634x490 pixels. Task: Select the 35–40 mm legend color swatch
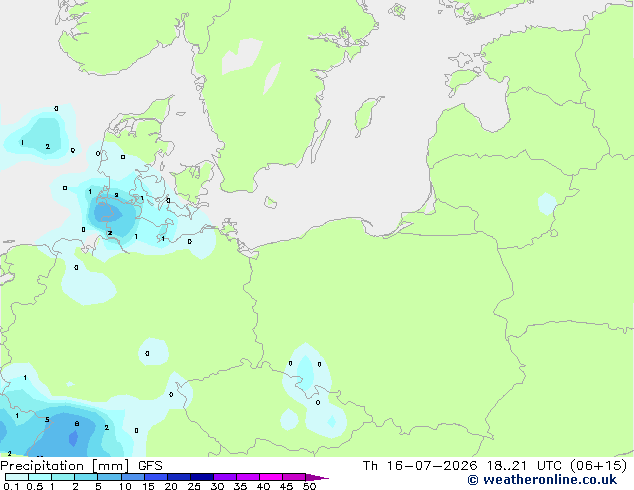coord(248,477)
